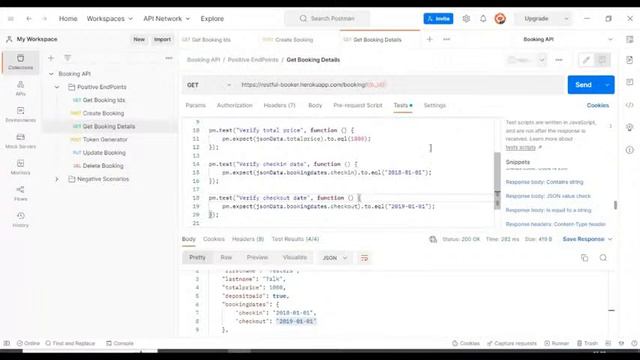Switch to the request Settings tab
Screen dimensions: 640x360
435,105
